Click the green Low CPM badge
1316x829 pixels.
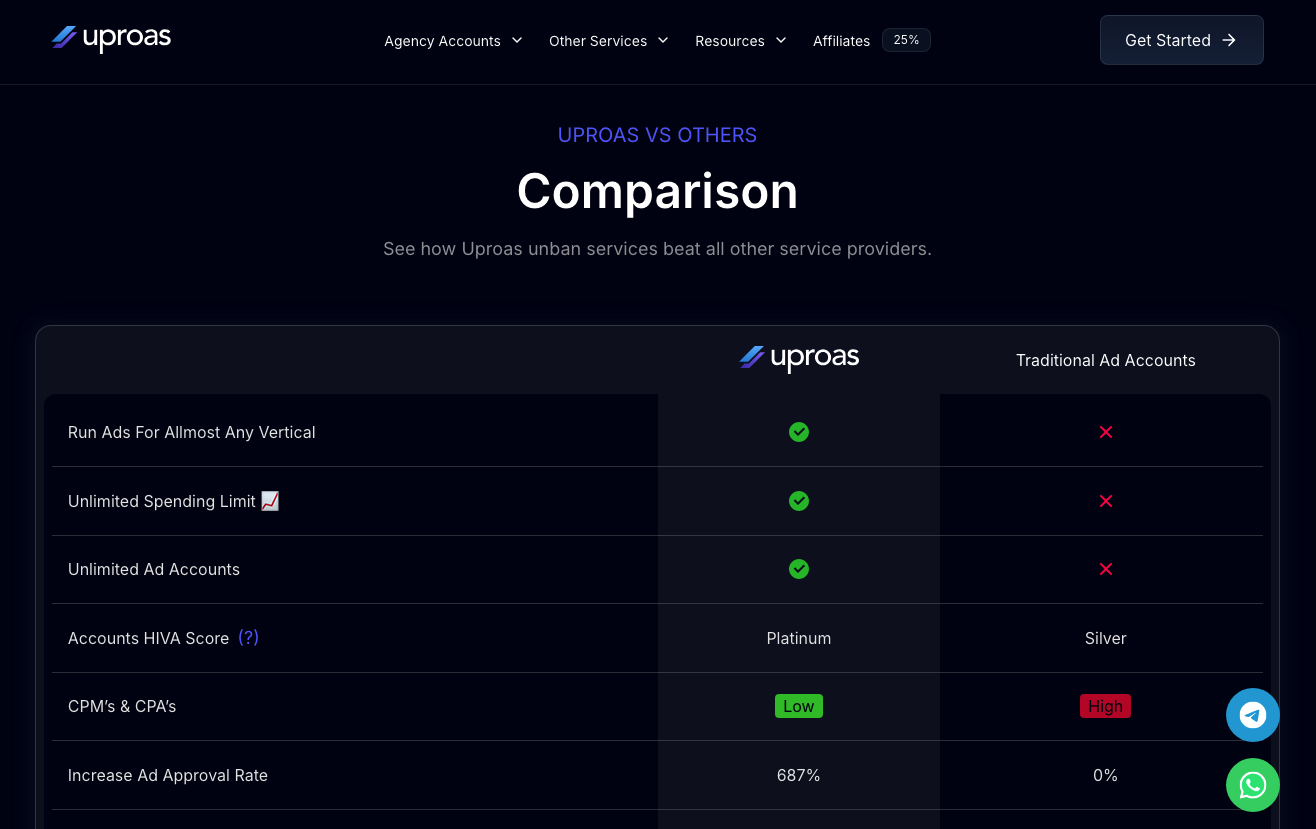pyautogui.click(x=798, y=706)
